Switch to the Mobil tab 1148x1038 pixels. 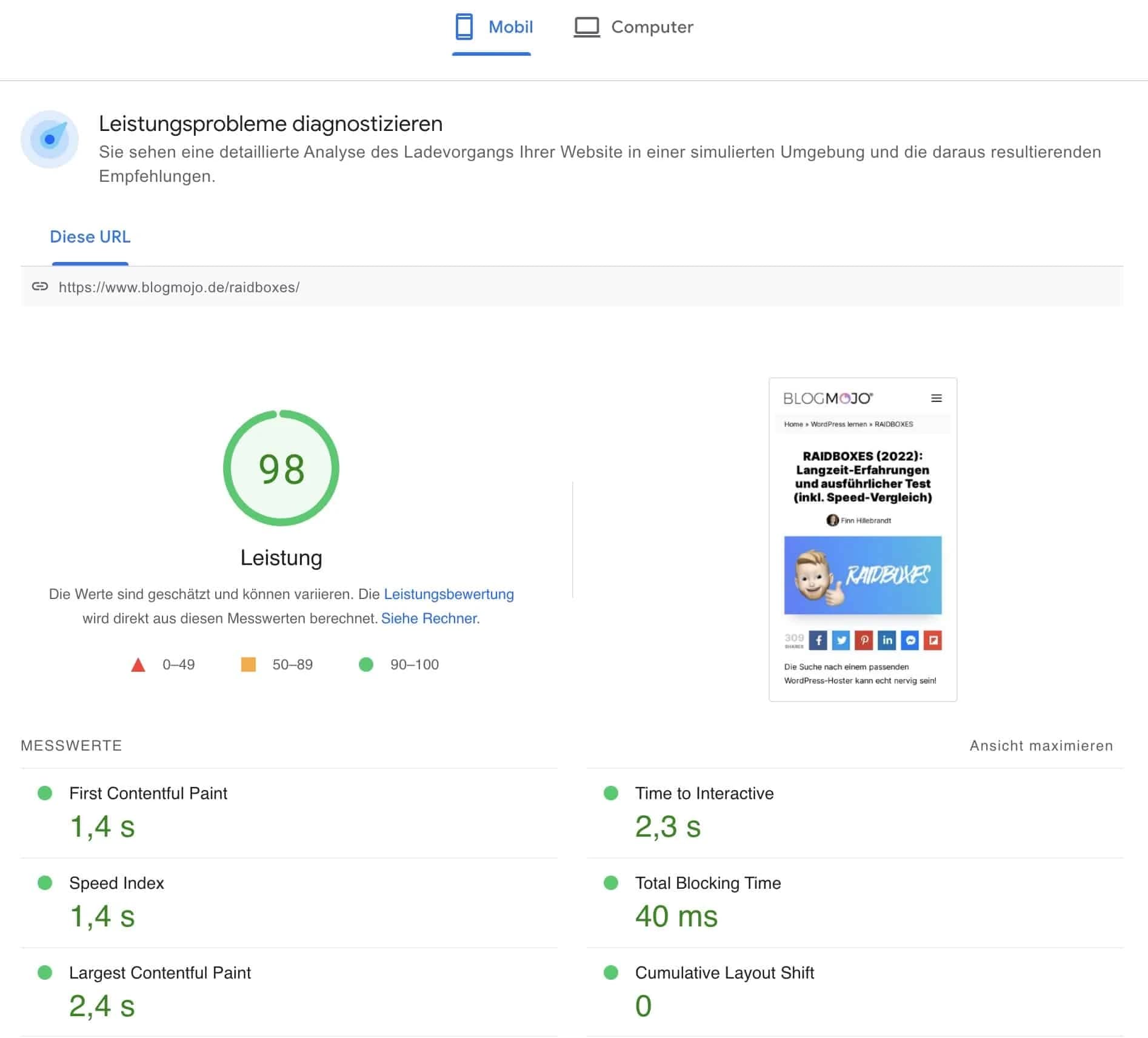click(493, 27)
